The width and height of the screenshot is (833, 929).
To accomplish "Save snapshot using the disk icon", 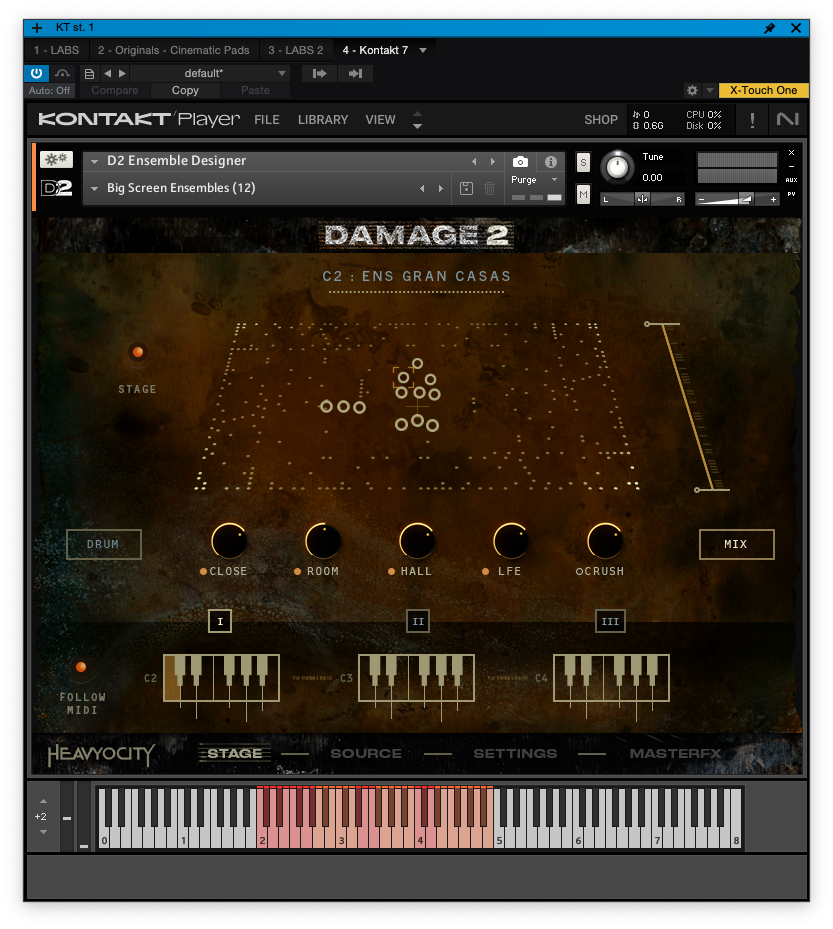I will [x=466, y=188].
